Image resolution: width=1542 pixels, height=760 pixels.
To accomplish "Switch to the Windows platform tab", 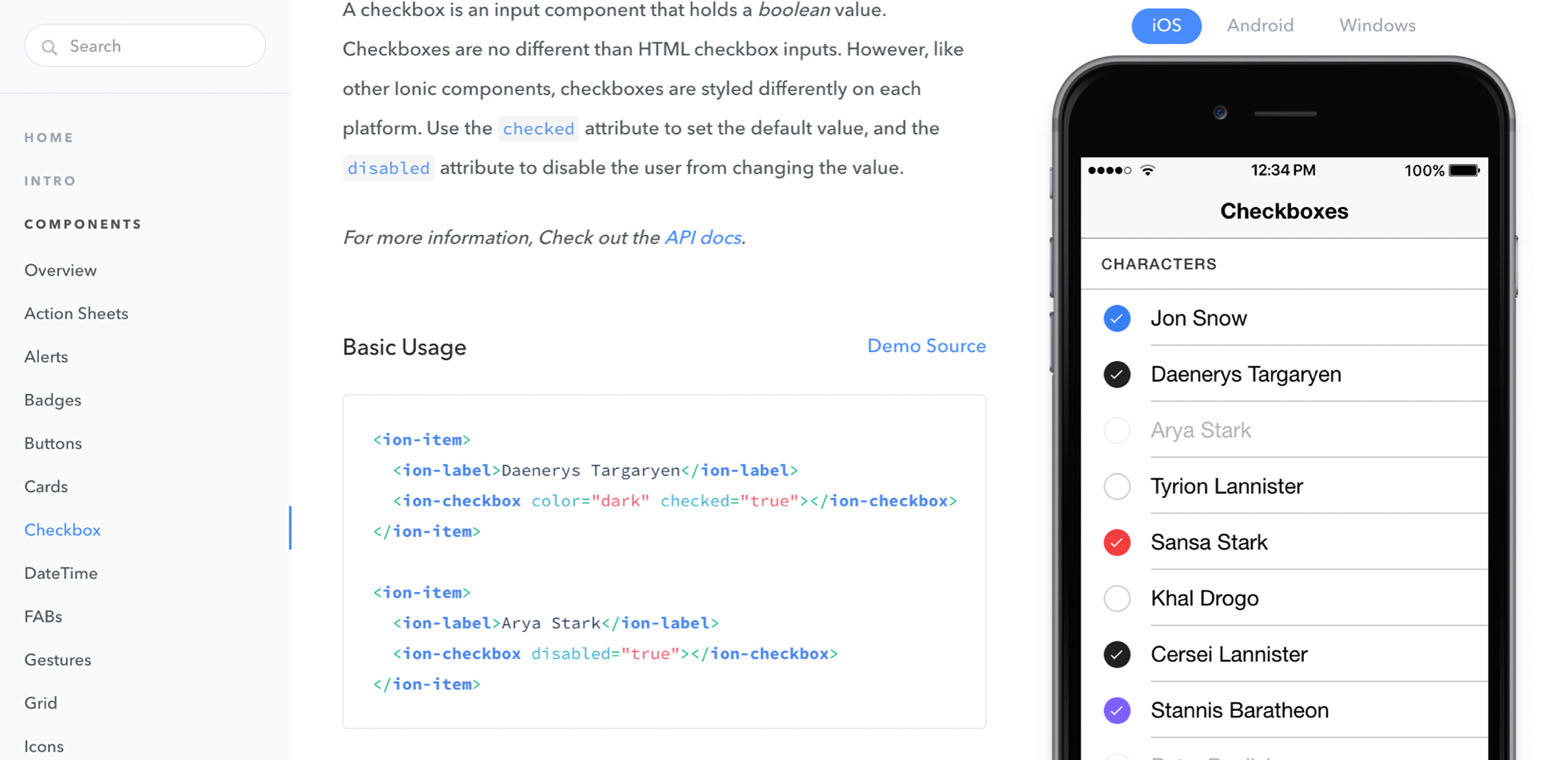I will coord(1377,25).
